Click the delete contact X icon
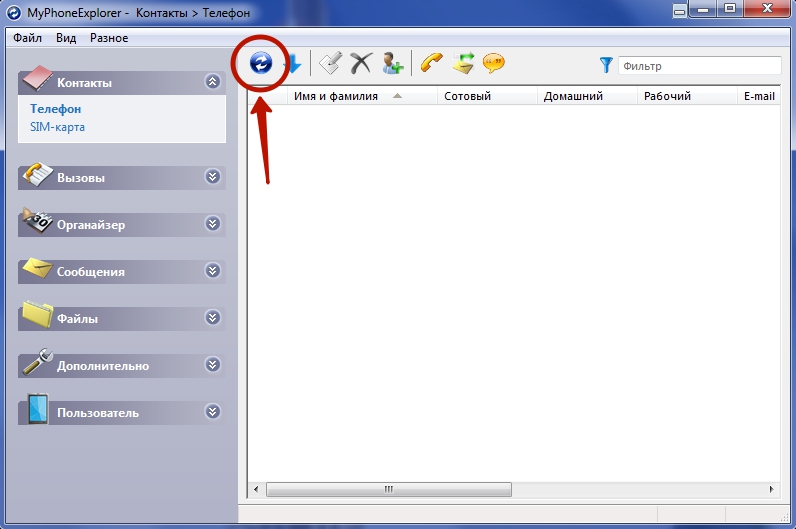The image size is (796, 529). [x=361, y=63]
